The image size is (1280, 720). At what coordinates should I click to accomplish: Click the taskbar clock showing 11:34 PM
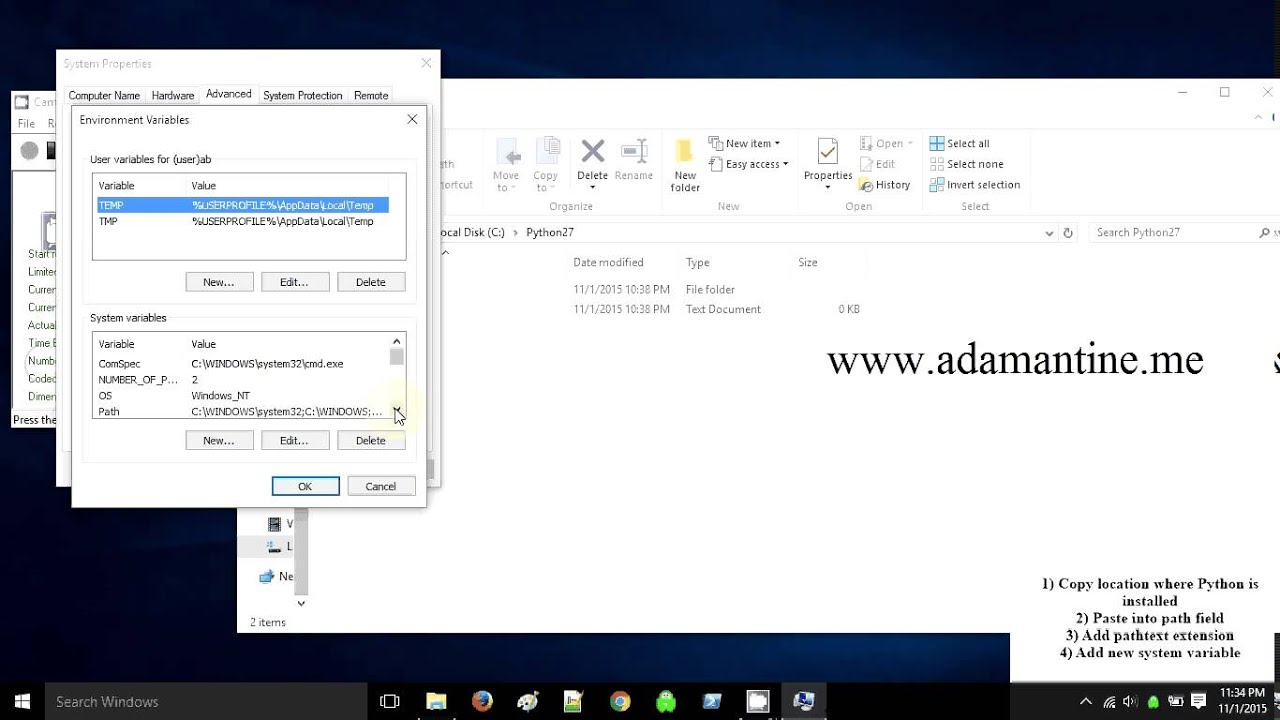click(x=1243, y=700)
